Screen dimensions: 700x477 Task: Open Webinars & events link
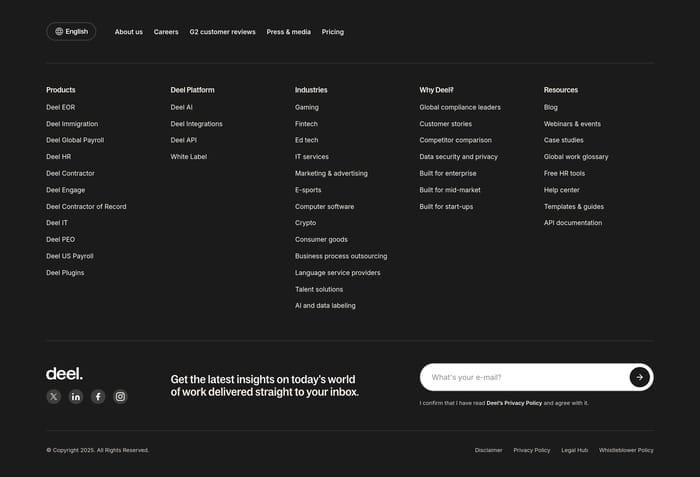pos(572,124)
